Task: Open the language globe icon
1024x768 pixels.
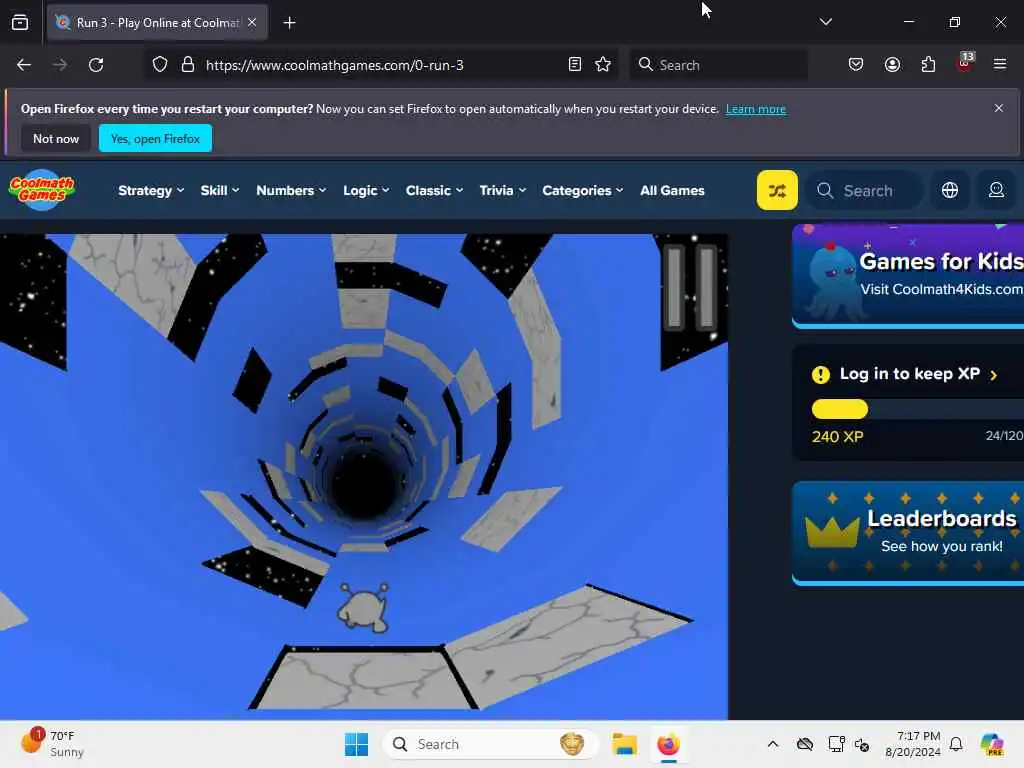Action: (x=950, y=190)
